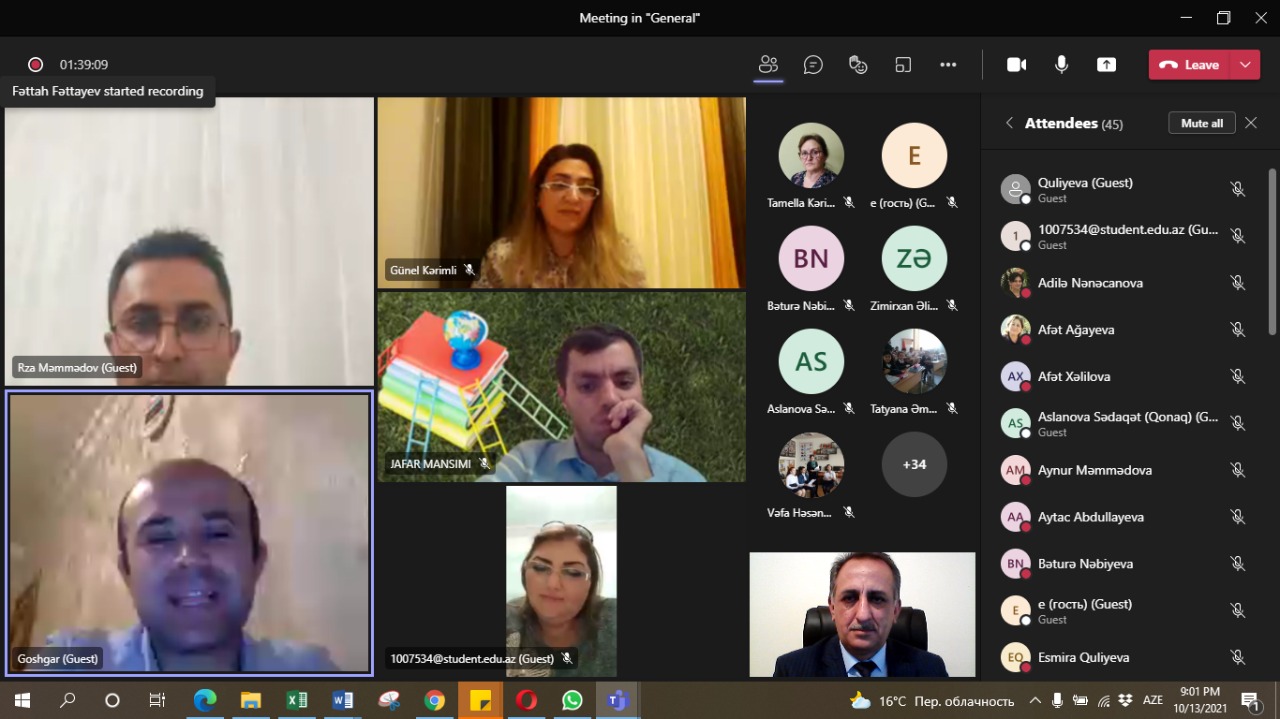Select Esmira Quliyeva in attendees list
Screen dimensions: 1280x719
point(1083,657)
